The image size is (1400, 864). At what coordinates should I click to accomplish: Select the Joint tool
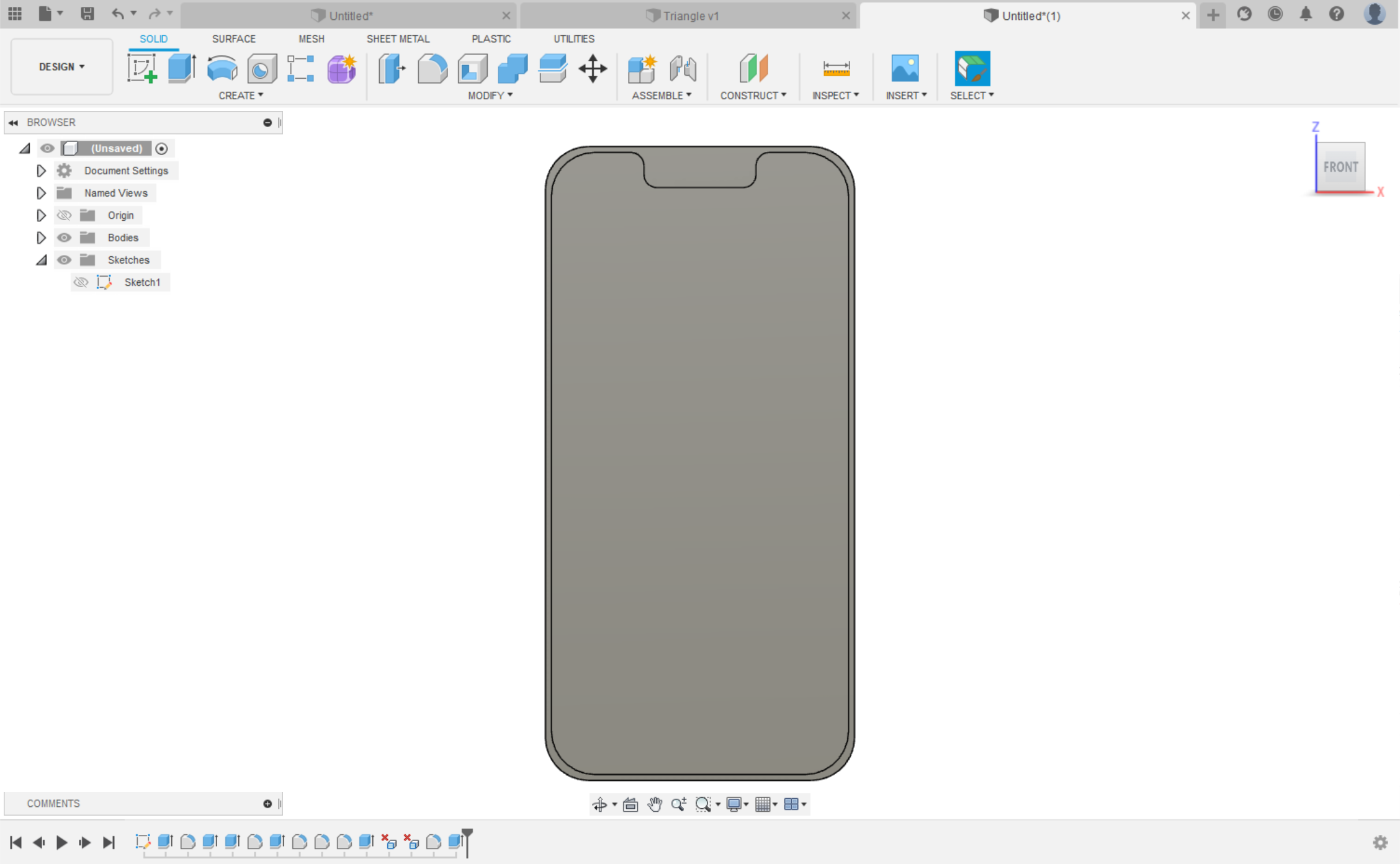(683, 68)
